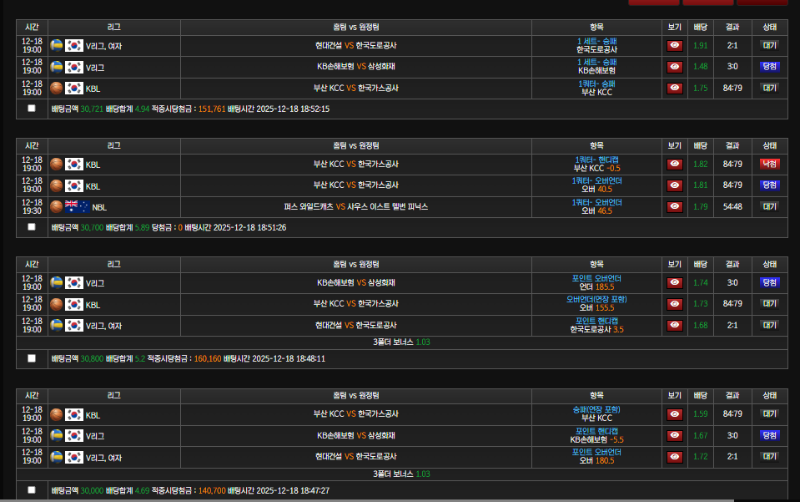Click basketball icon in the 오버 155.5 row
The image size is (800, 502).
tap(57, 304)
